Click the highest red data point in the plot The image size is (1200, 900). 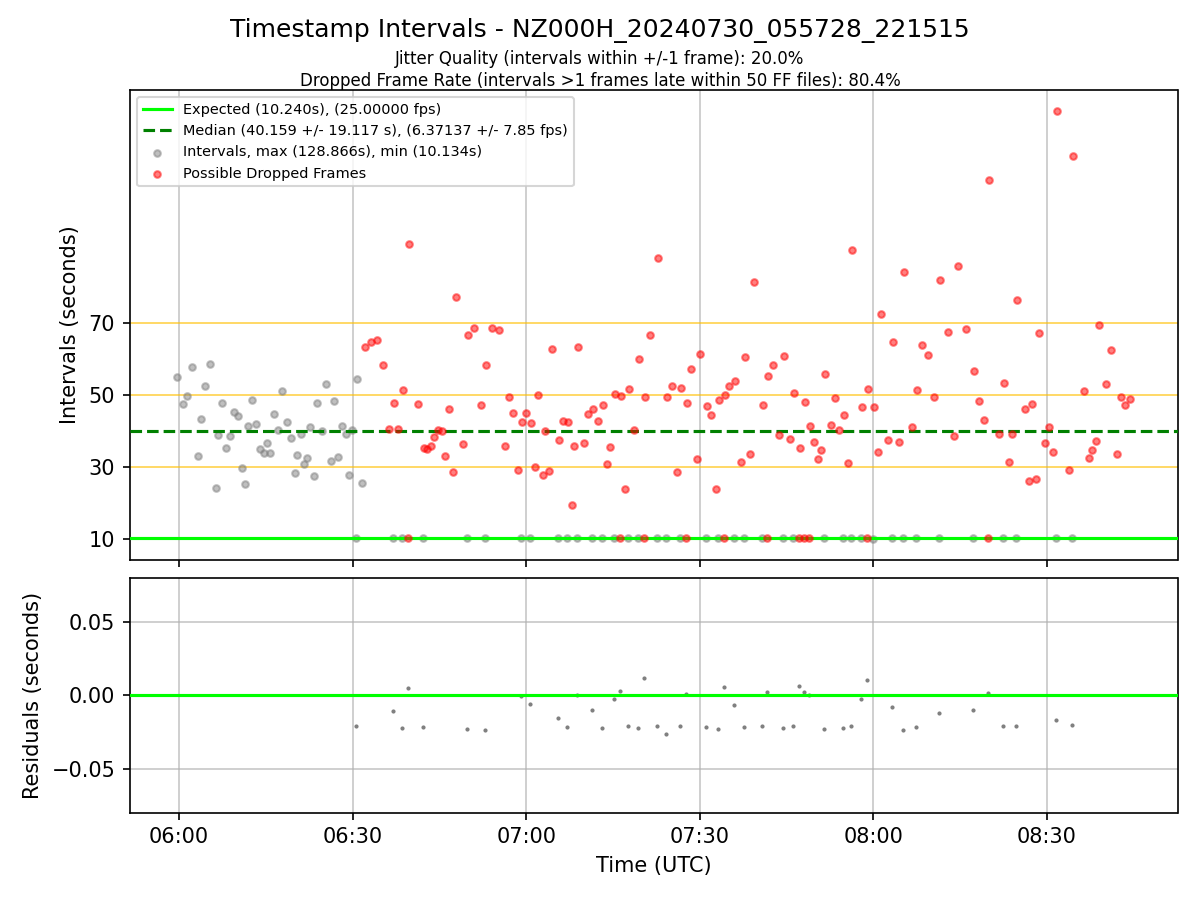(x=1057, y=111)
